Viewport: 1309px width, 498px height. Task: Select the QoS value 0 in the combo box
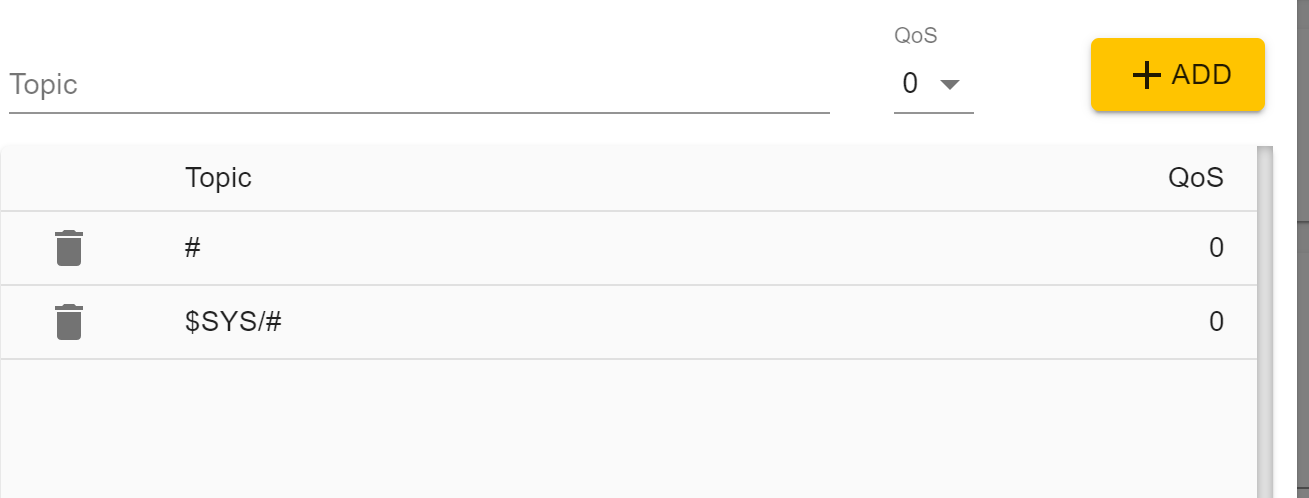point(910,84)
